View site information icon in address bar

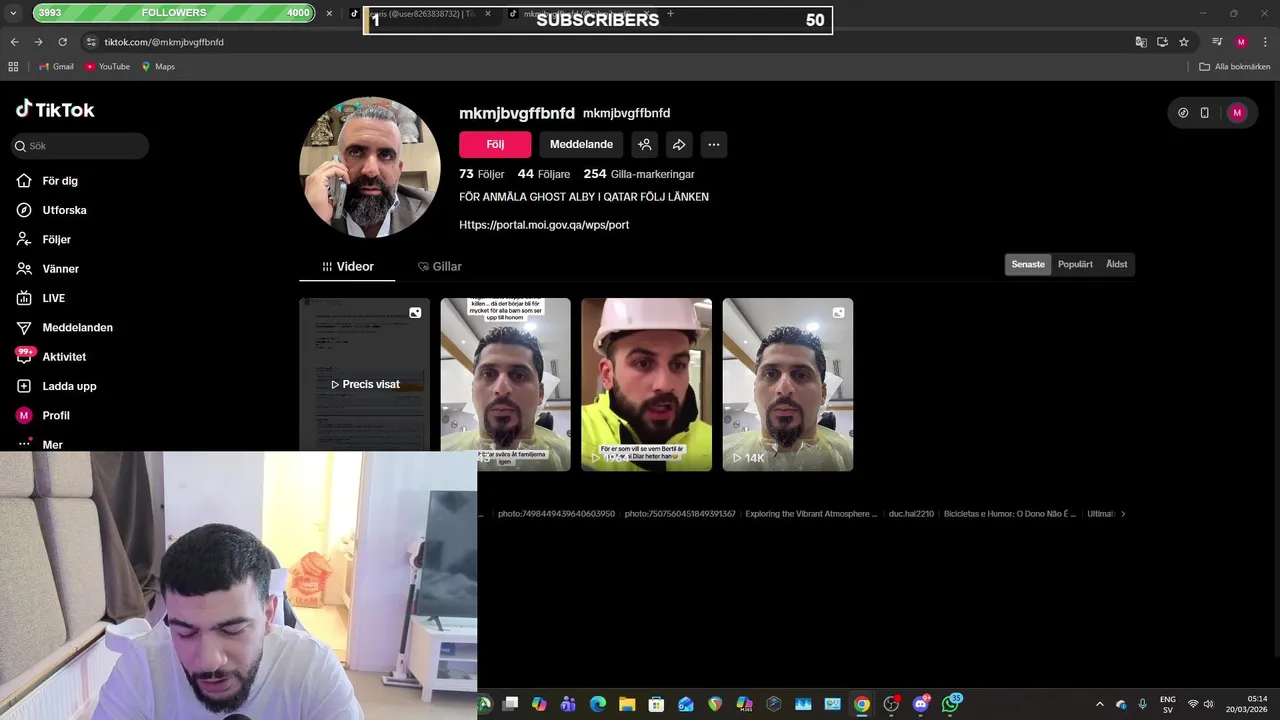pyautogui.click(x=91, y=42)
